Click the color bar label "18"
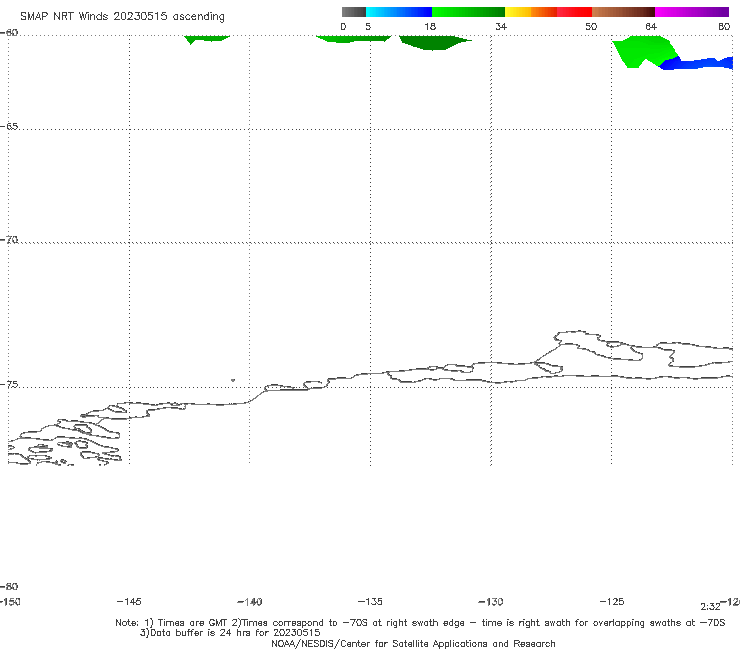740x650 pixels. click(x=430, y=26)
